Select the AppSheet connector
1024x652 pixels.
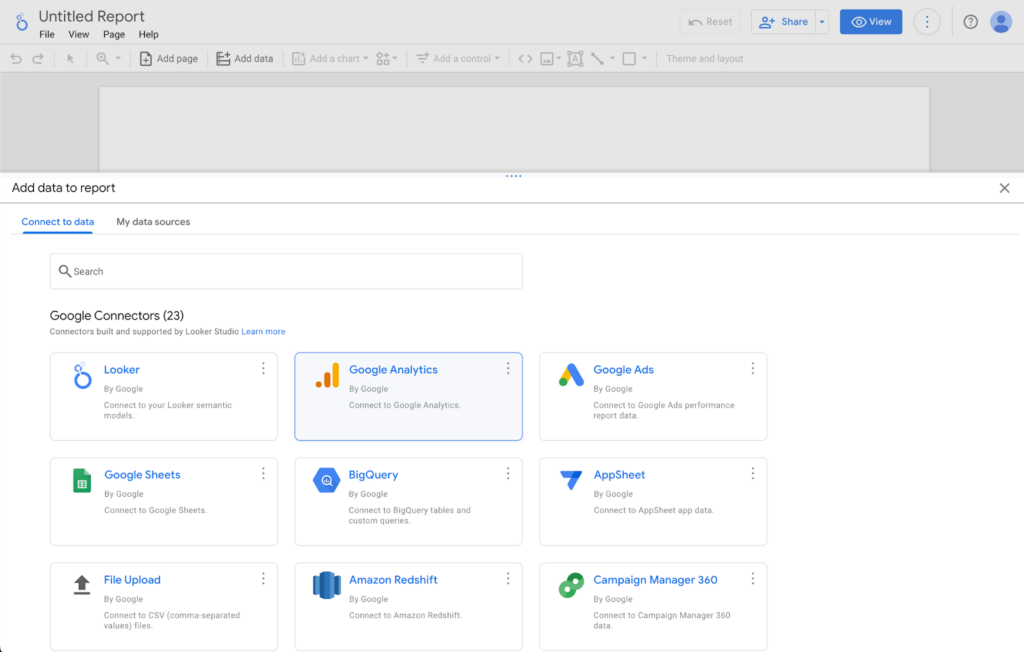click(x=653, y=502)
